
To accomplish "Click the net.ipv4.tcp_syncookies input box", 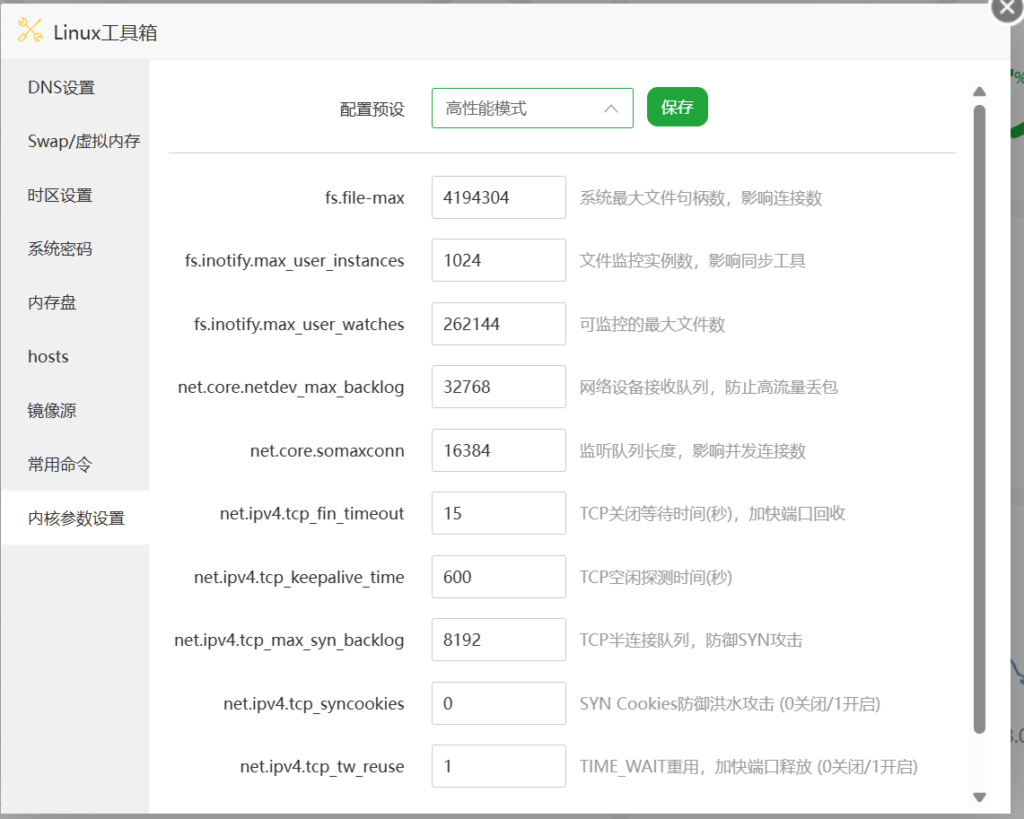I will pyautogui.click(x=498, y=704).
